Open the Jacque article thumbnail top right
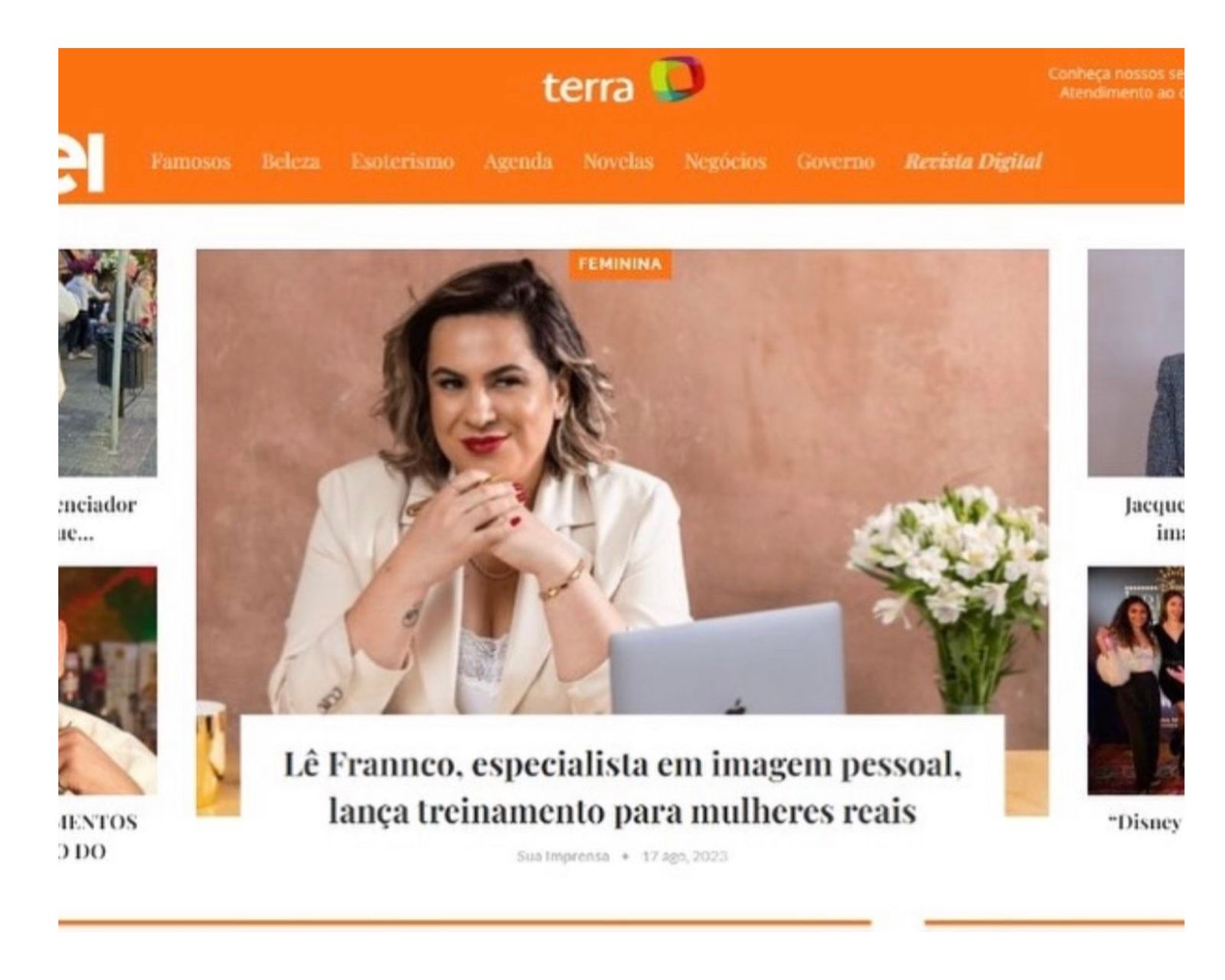 pyautogui.click(x=1135, y=363)
